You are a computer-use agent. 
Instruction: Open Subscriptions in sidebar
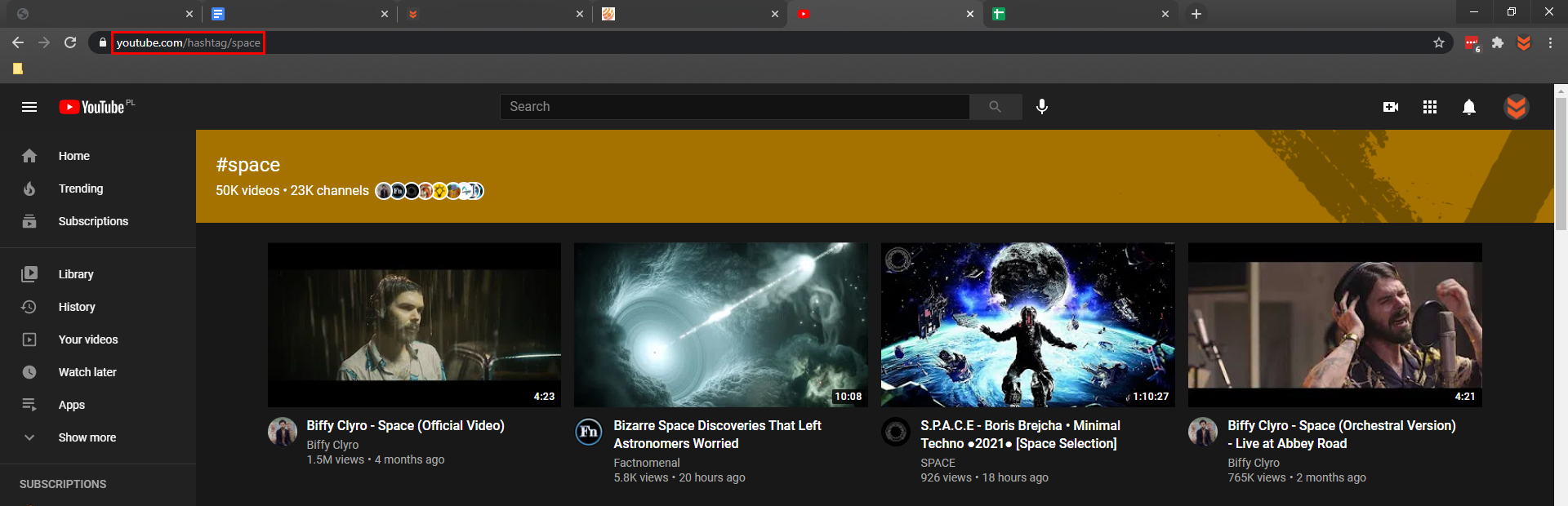click(98, 221)
